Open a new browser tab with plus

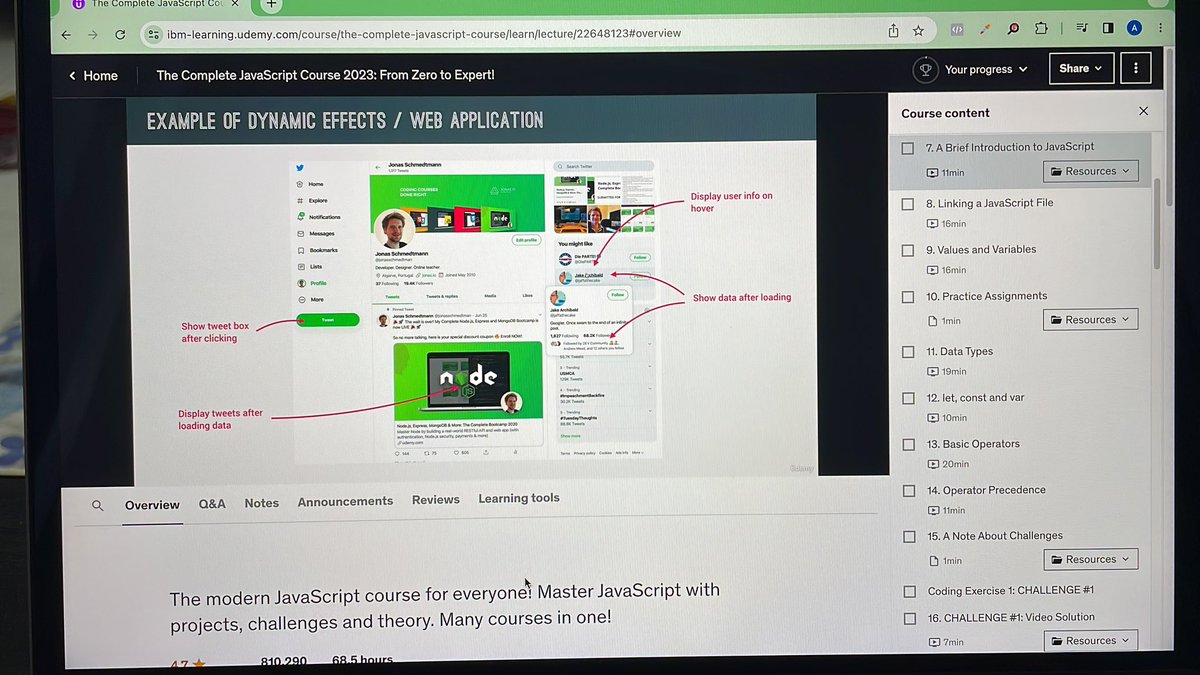tap(271, 4)
